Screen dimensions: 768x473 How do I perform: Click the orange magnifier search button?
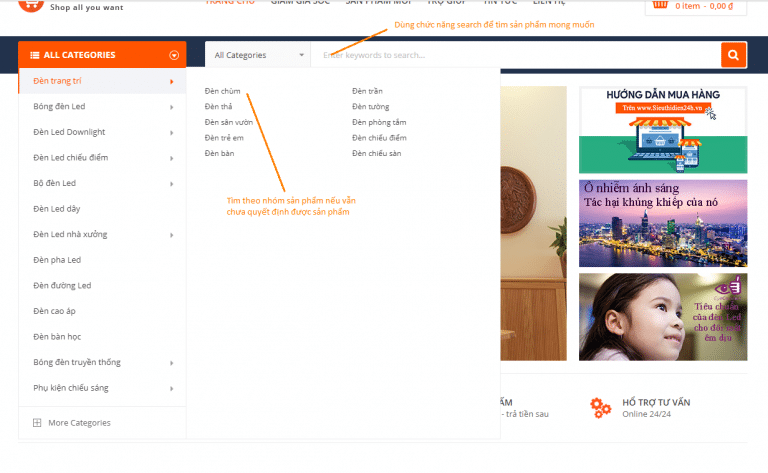tap(734, 55)
